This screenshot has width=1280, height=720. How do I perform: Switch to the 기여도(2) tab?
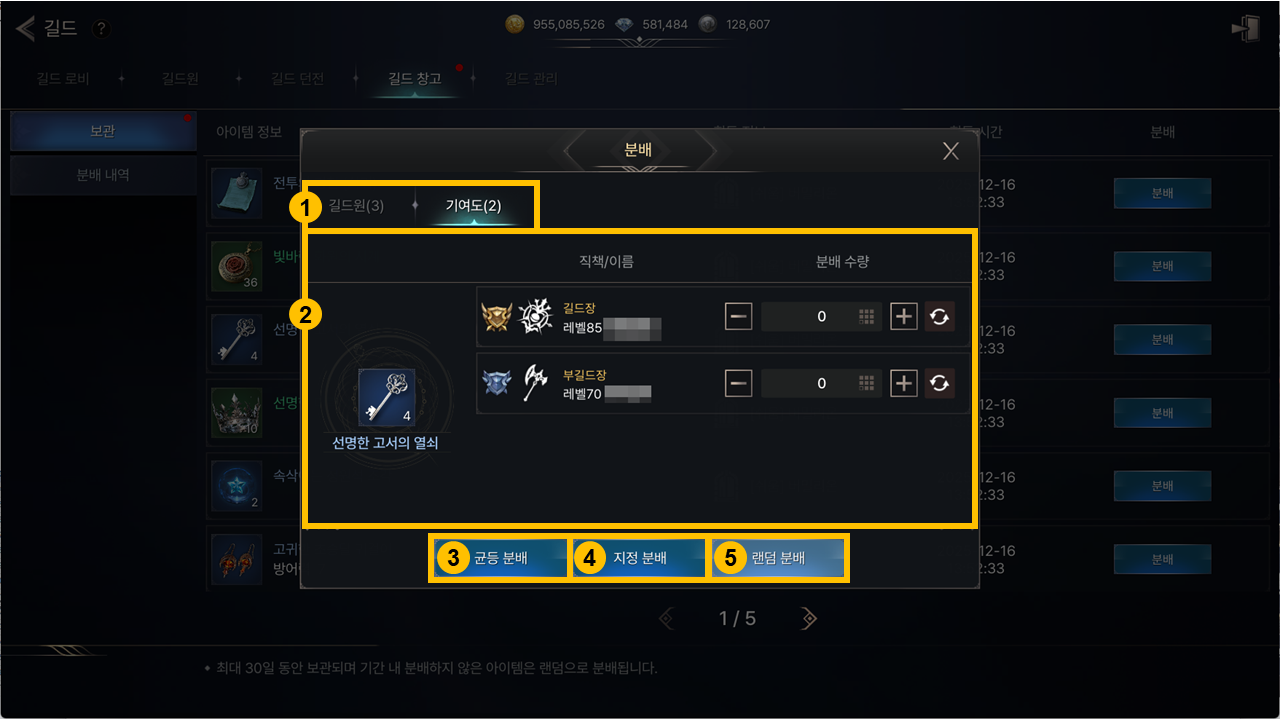(474, 206)
